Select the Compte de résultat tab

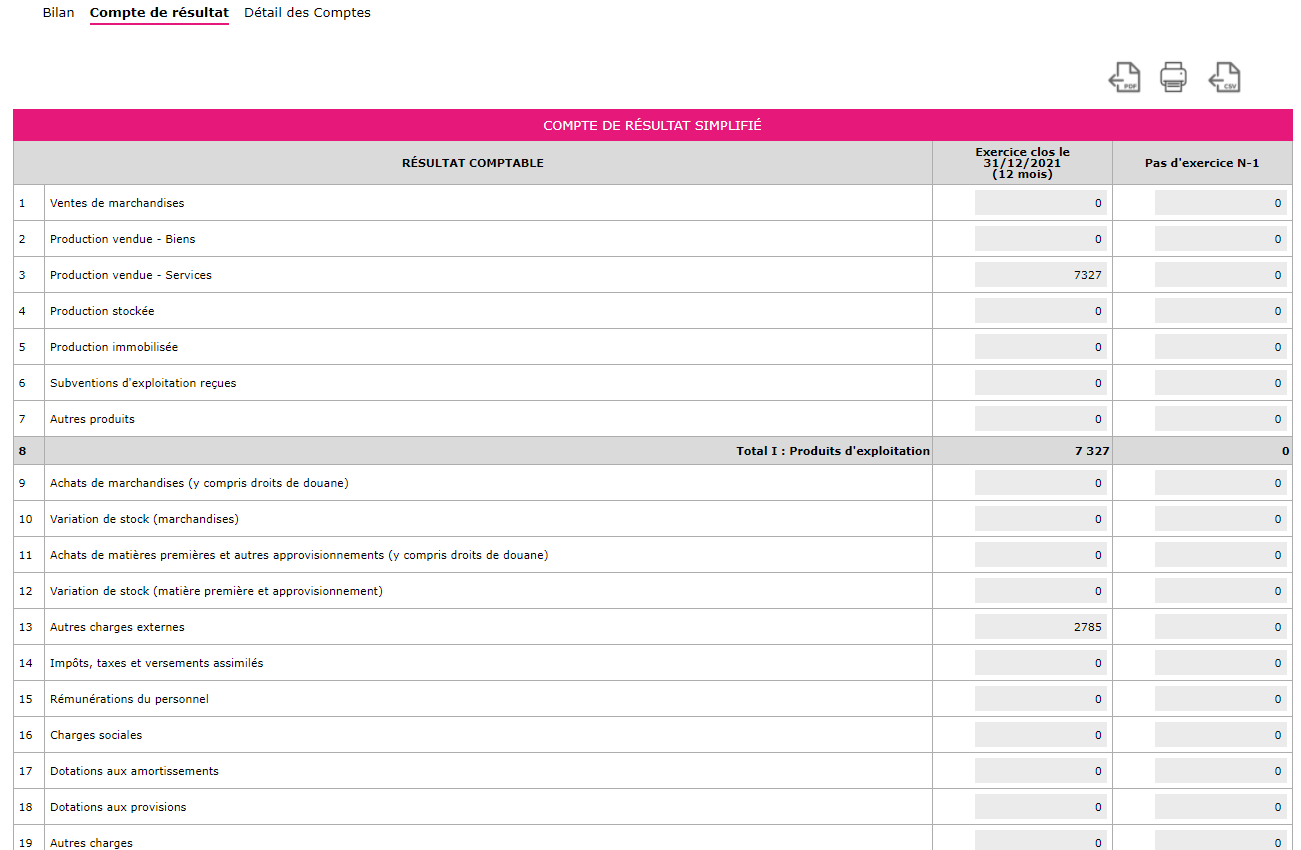159,13
